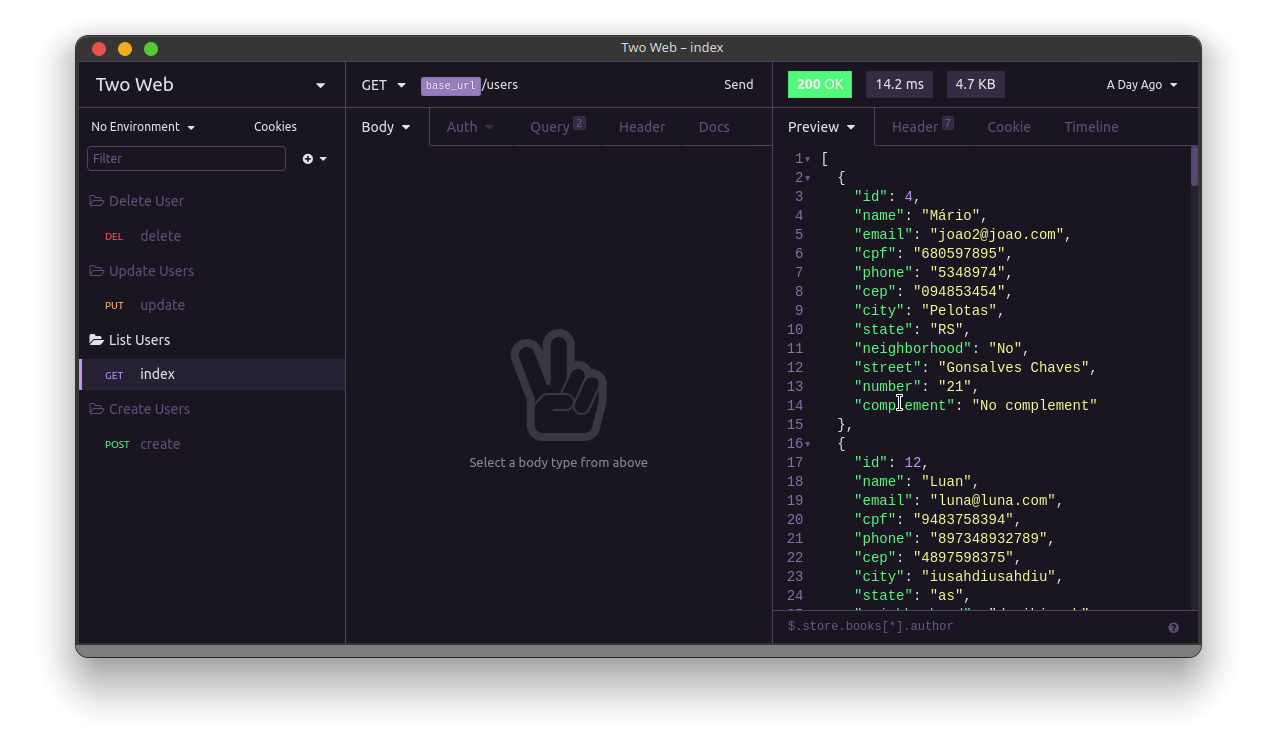The image size is (1277, 743).
Task: Open the Preview mode dropdown
Action: pyautogui.click(x=822, y=127)
